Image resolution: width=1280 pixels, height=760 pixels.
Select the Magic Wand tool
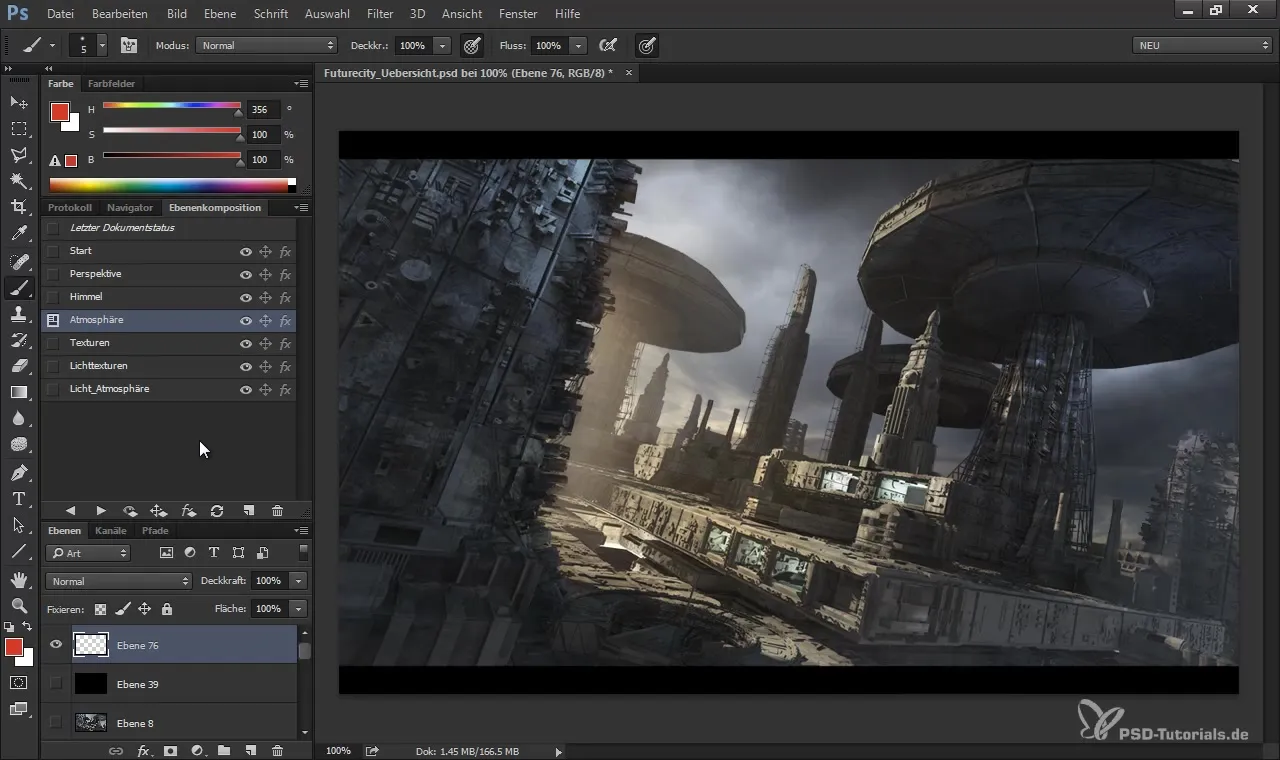point(19,181)
